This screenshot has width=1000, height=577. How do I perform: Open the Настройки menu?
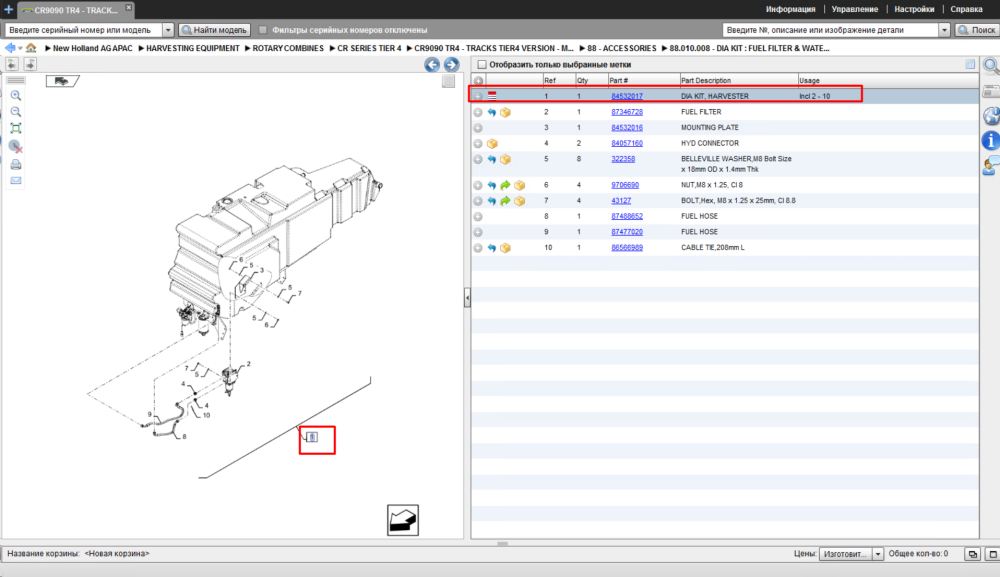tap(914, 10)
